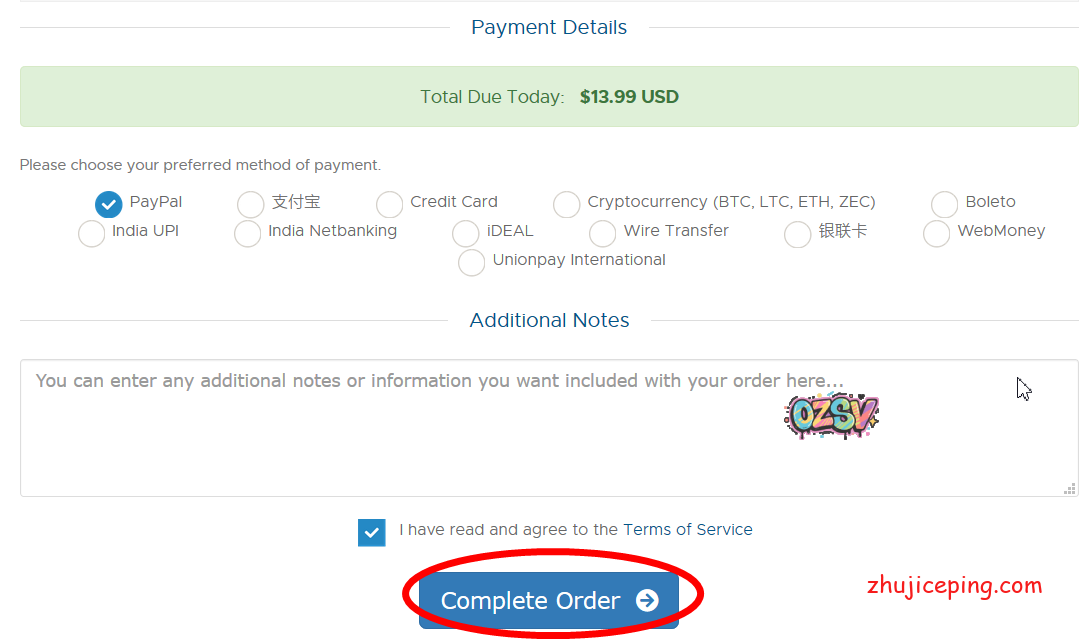Viewport: 1082px width, 640px height.
Task: Select India Netbanking radio button
Action: (247, 233)
